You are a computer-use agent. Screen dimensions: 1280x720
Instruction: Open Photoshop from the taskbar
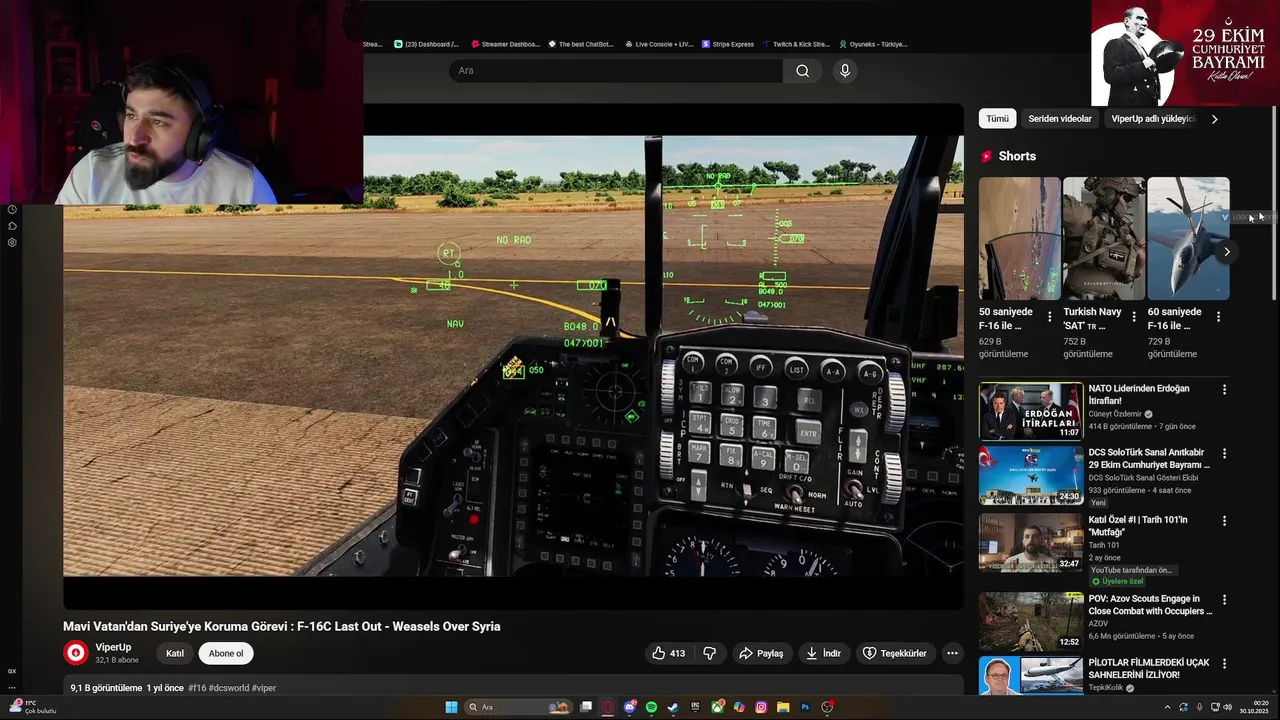[x=805, y=707]
